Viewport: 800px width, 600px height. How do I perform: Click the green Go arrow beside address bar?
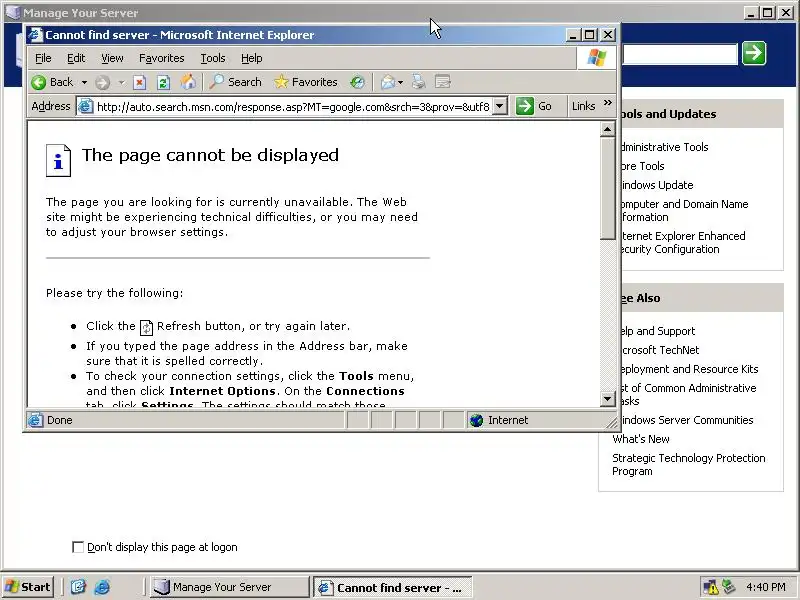[x=524, y=106]
